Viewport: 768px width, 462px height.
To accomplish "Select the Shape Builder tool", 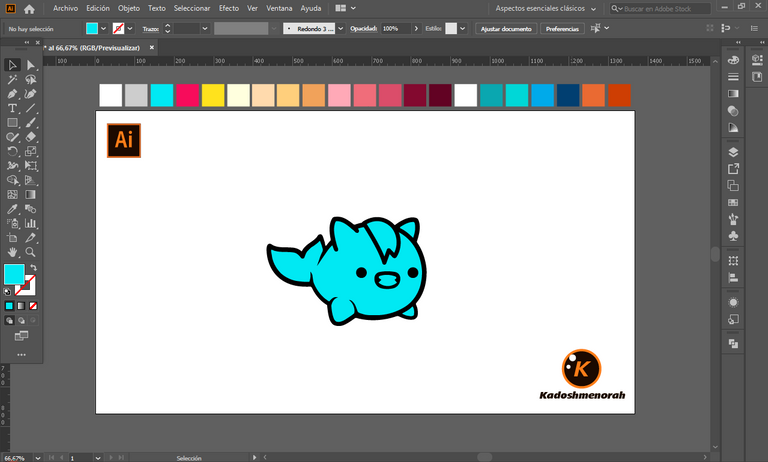I will pos(12,180).
